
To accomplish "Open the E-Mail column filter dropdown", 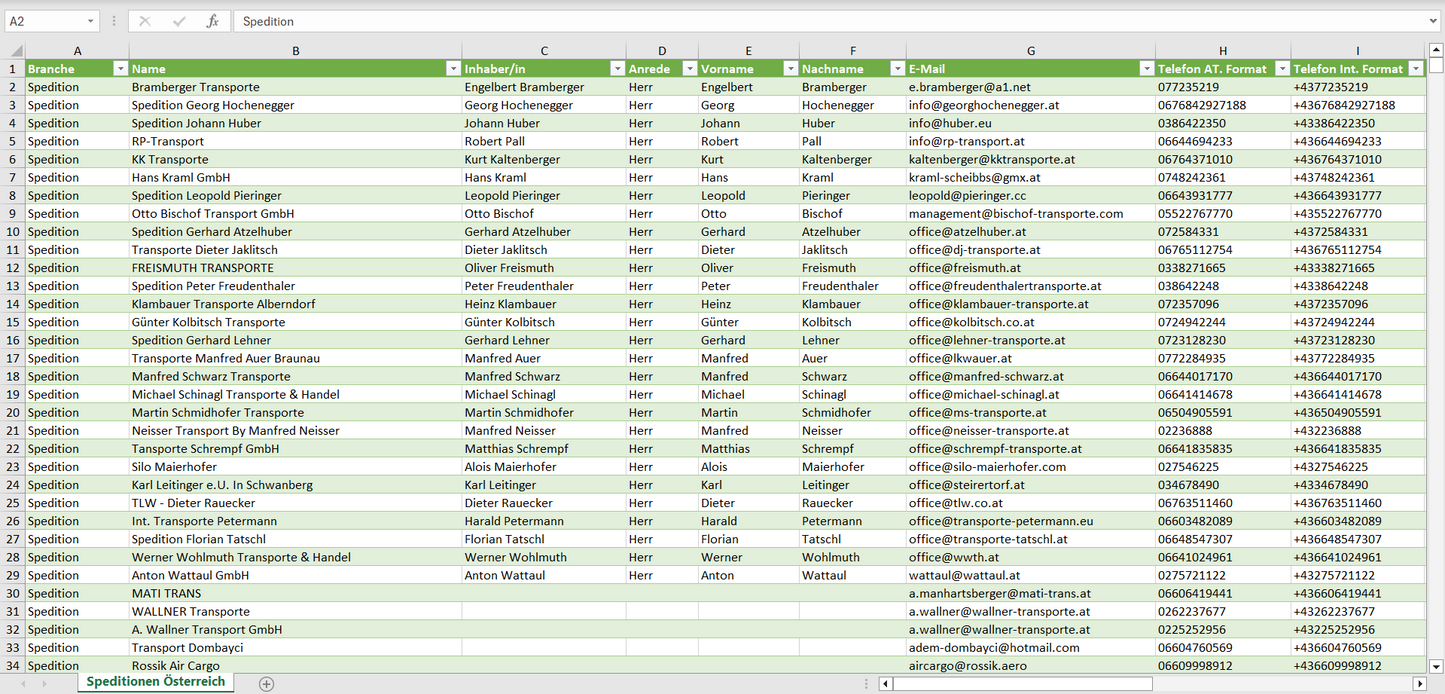I will click(1146, 69).
